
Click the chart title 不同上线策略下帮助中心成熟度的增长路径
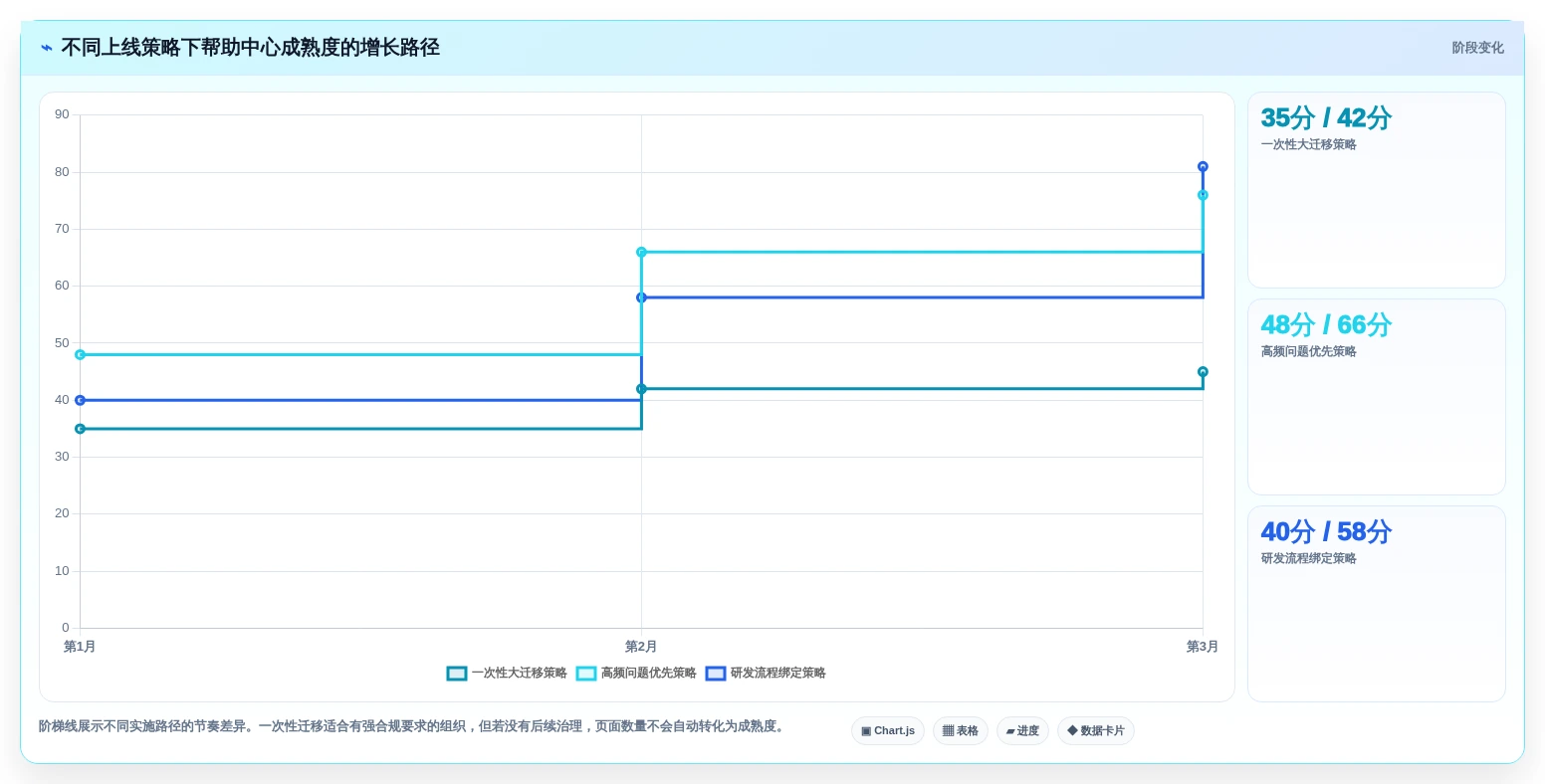(x=251, y=48)
